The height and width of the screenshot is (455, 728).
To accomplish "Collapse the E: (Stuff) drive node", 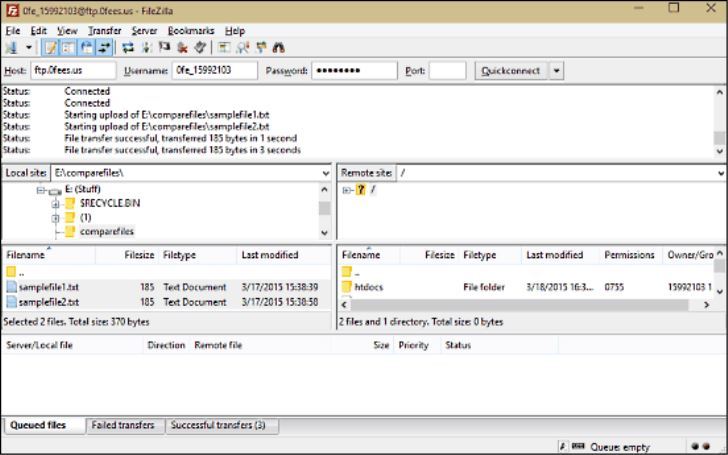I will pyautogui.click(x=41, y=190).
